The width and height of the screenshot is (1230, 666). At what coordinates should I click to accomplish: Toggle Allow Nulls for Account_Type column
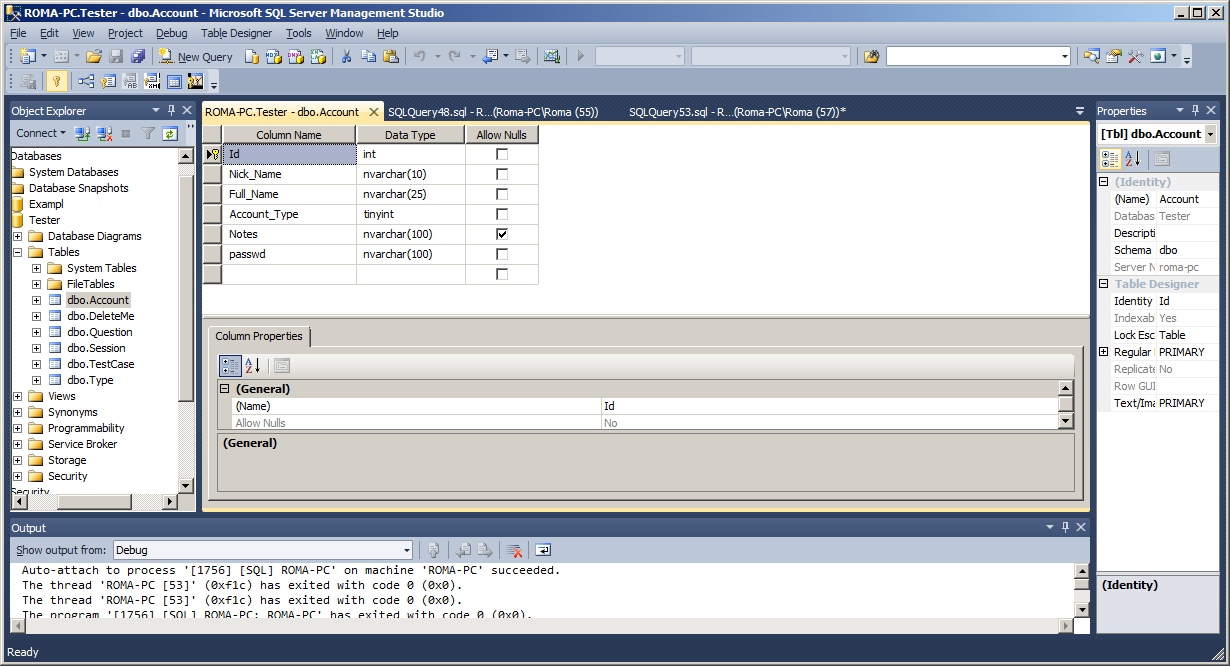click(502, 214)
